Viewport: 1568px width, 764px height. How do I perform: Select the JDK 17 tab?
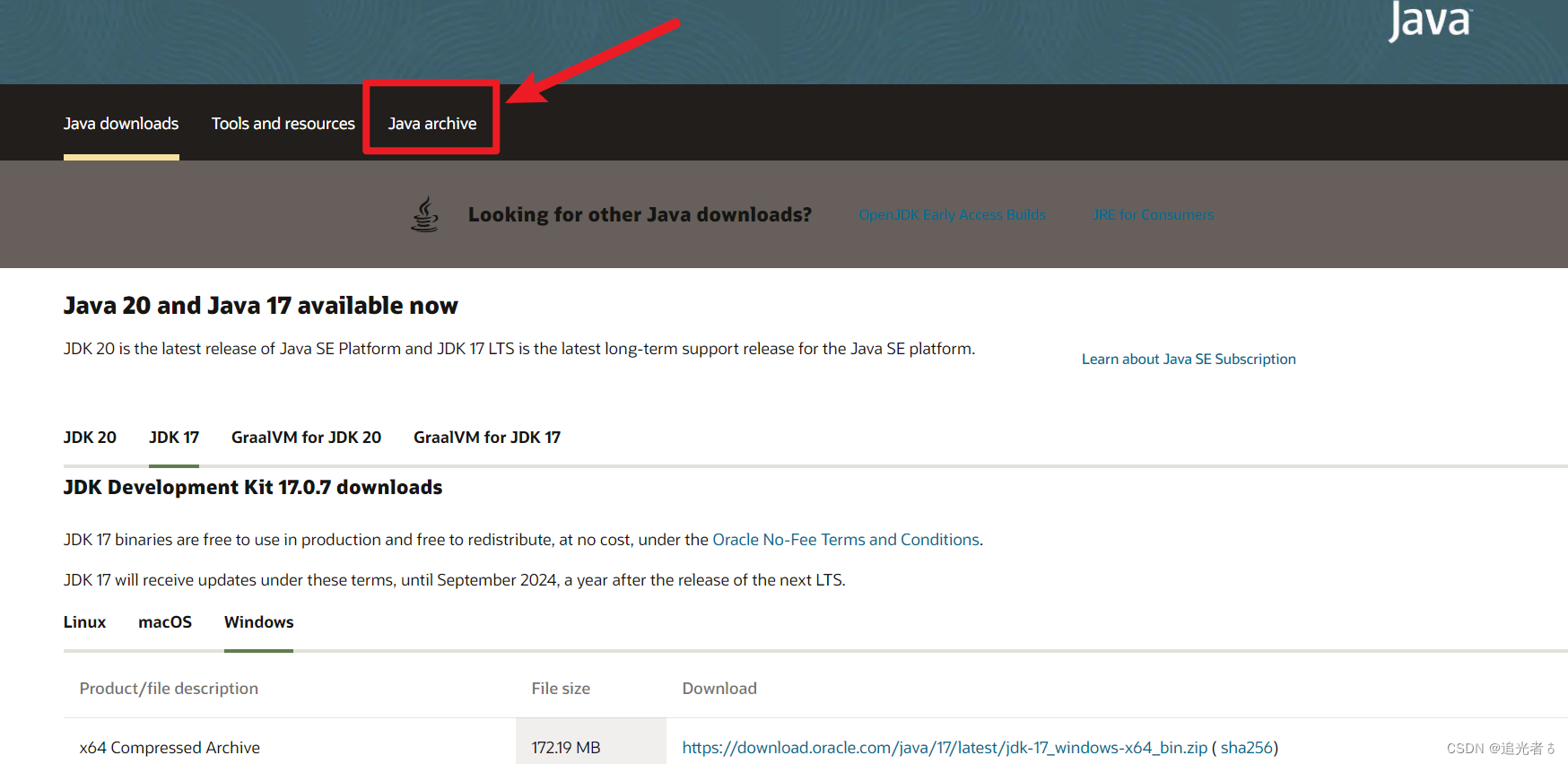174,438
